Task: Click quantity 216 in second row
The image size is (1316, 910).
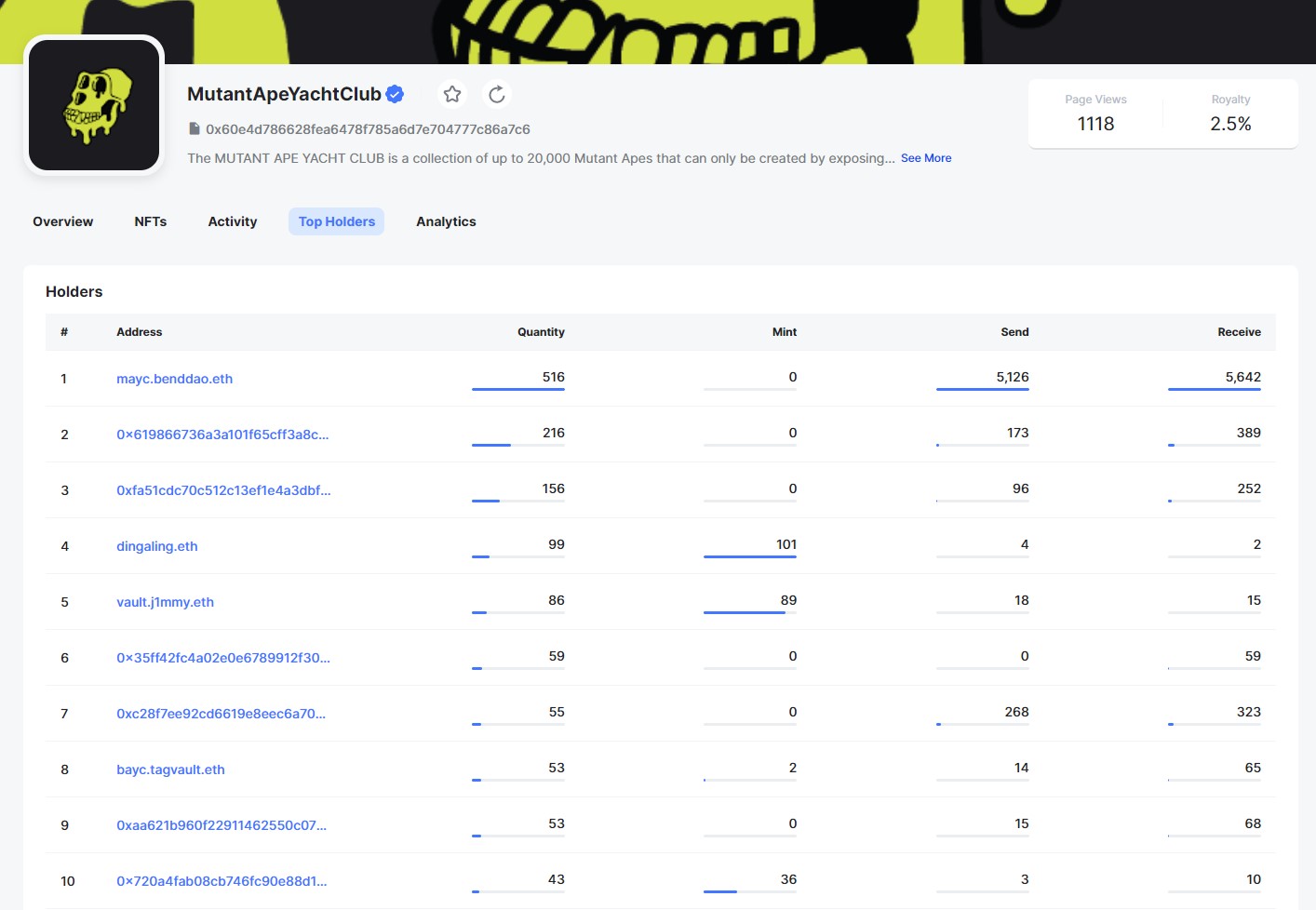Action: tap(554, 433)
